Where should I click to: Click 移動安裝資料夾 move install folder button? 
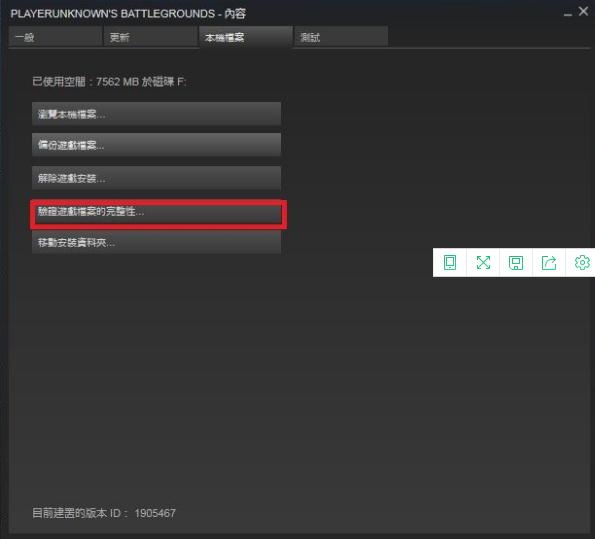pyautogui.click(x=156, y=242)
